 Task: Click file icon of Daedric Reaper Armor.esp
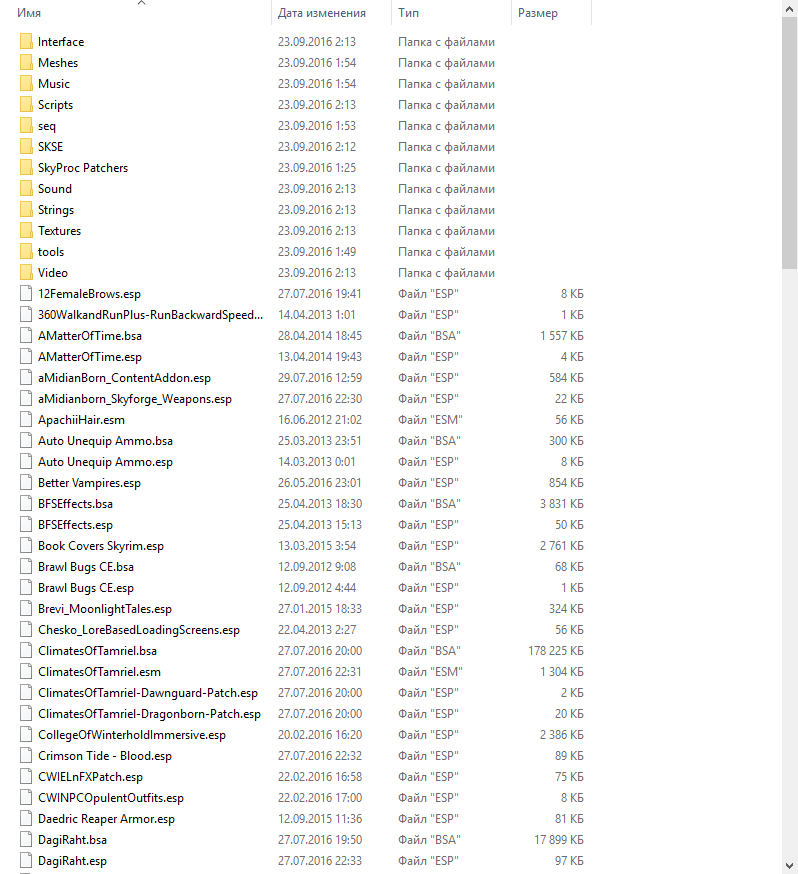(x=26, y=819)
